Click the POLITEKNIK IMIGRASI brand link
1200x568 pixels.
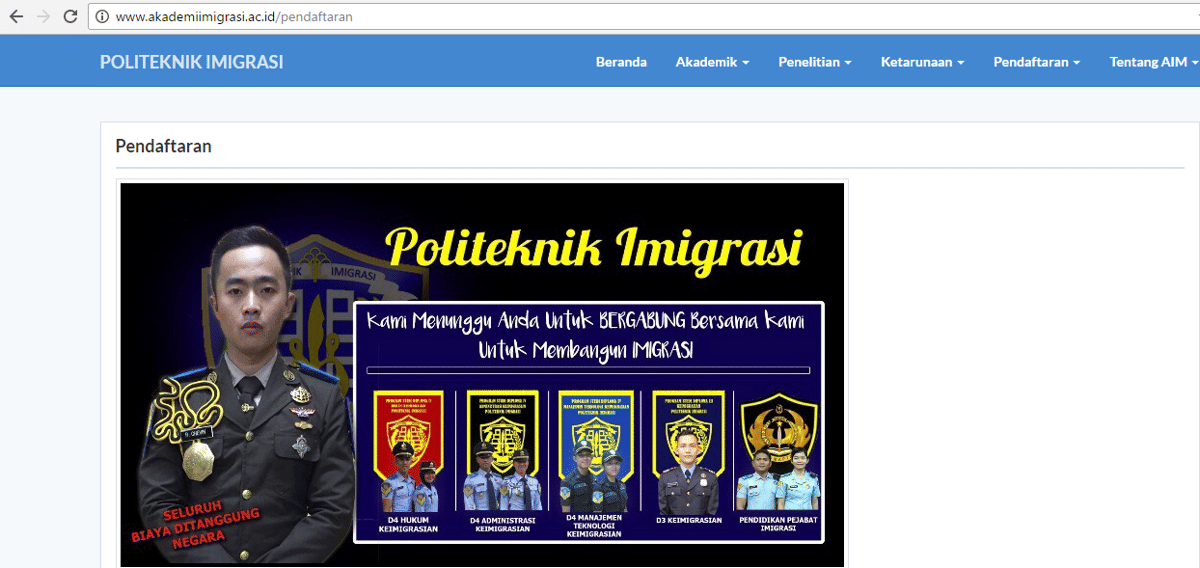pyautogui.click(x=191, y=62)
